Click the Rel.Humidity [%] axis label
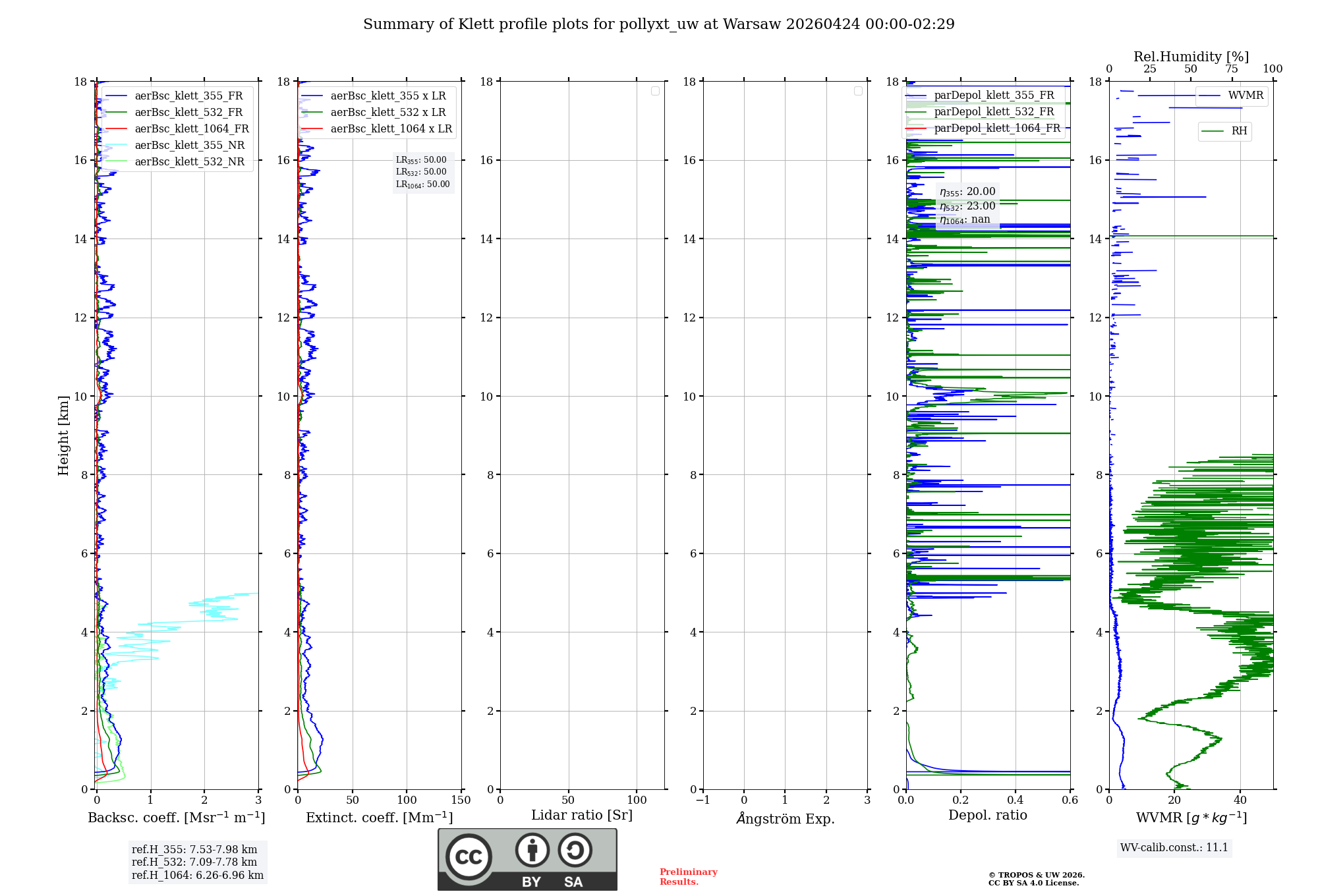The height and width of the screenshot is (896, 1318). click(1191, 57)
